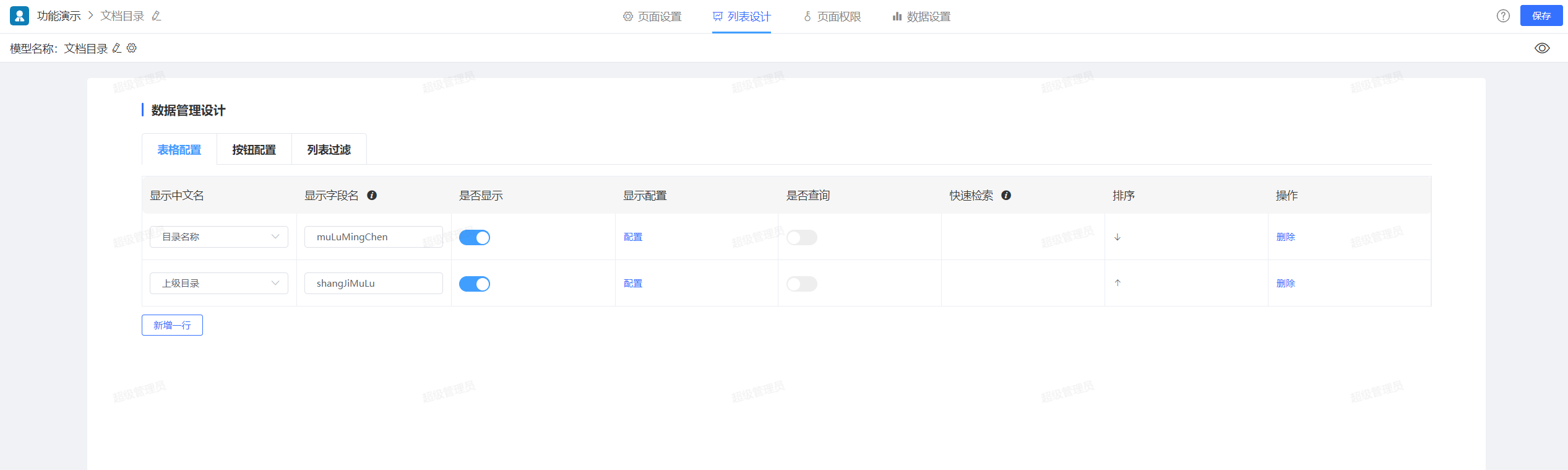Click the 功能演示 breadcrumb
This screenshot has width=1568, height=470.
[59, 16]
